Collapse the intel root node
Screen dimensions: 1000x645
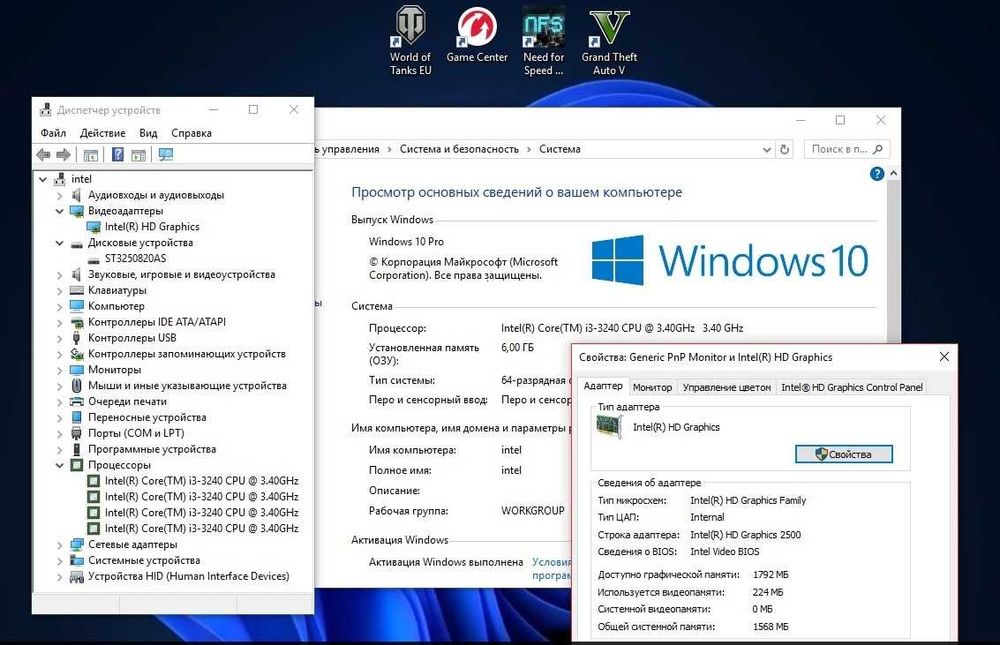pos(43,179)
